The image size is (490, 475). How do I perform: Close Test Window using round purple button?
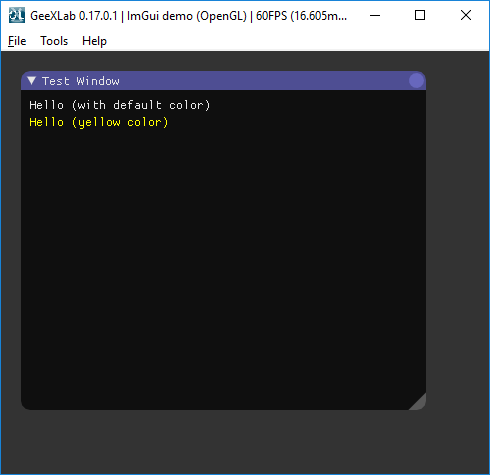(416, 81)
